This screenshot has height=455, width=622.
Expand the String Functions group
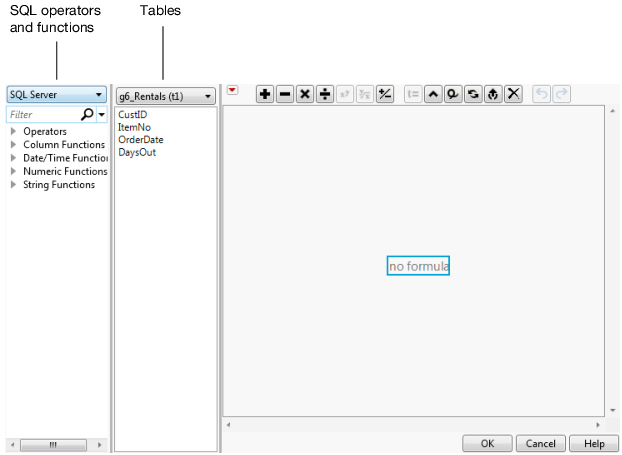click(13, 184)
